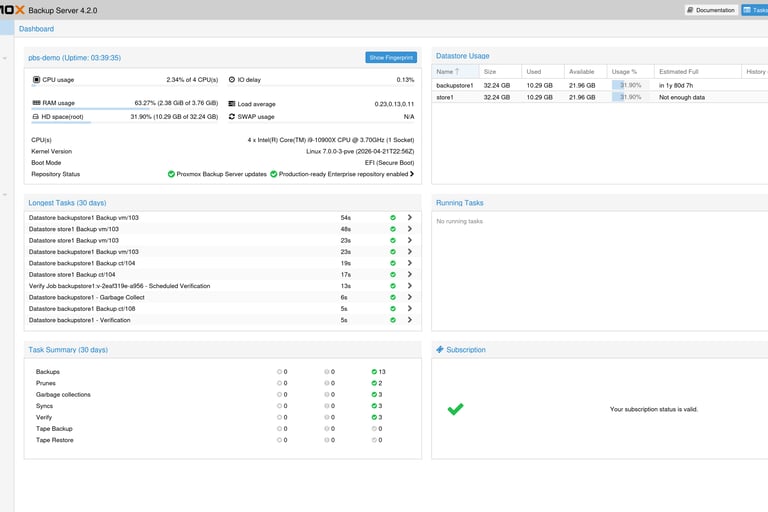Open details arrow for backupstore1 Backup ct/104

(x=409, y=263)
